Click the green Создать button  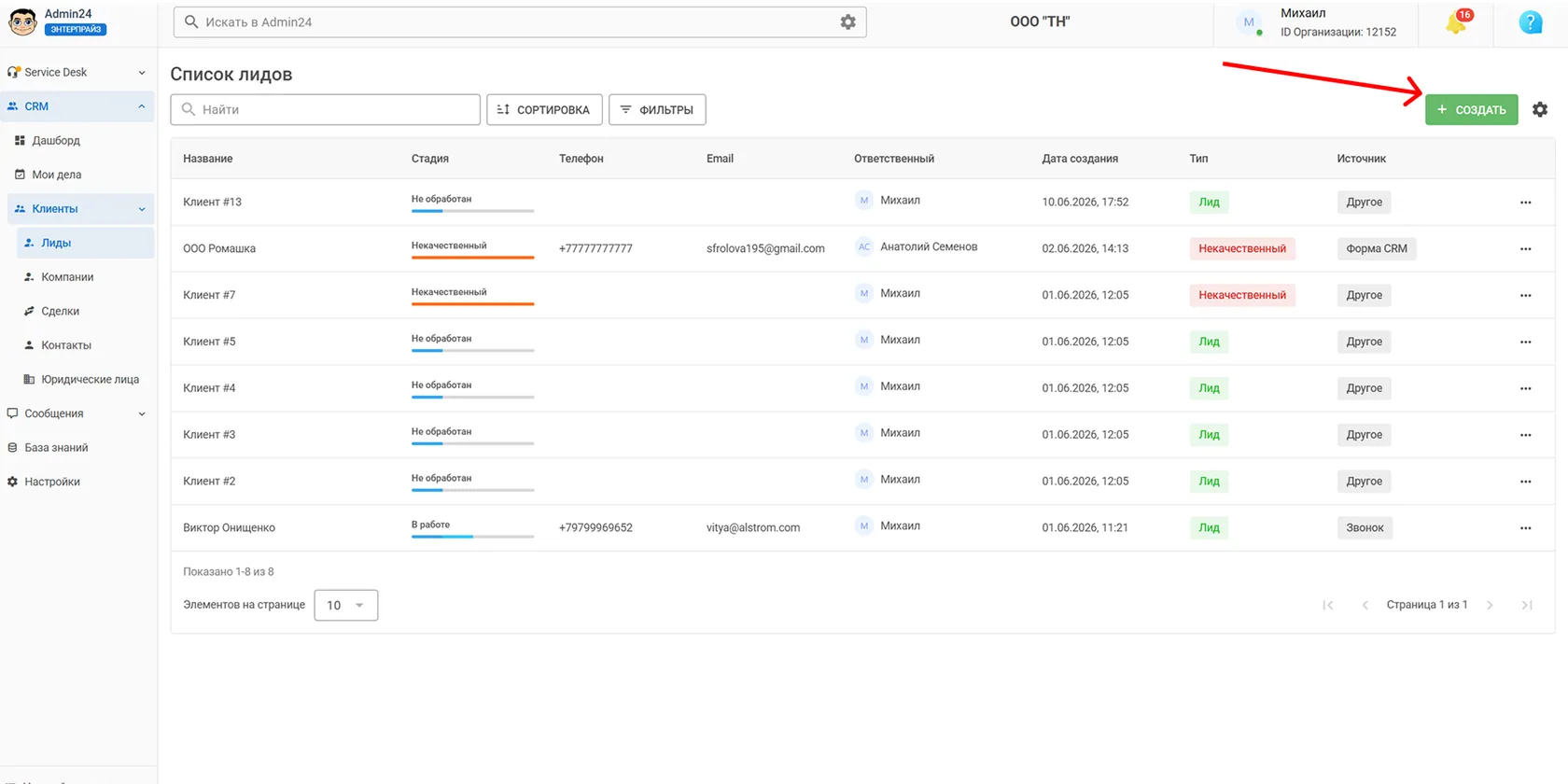click(1471, 109)
